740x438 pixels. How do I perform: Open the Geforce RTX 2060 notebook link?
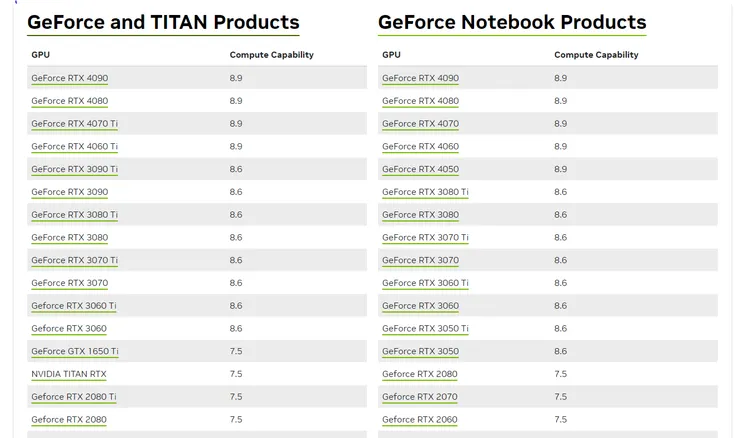click(x=419, y=420)
